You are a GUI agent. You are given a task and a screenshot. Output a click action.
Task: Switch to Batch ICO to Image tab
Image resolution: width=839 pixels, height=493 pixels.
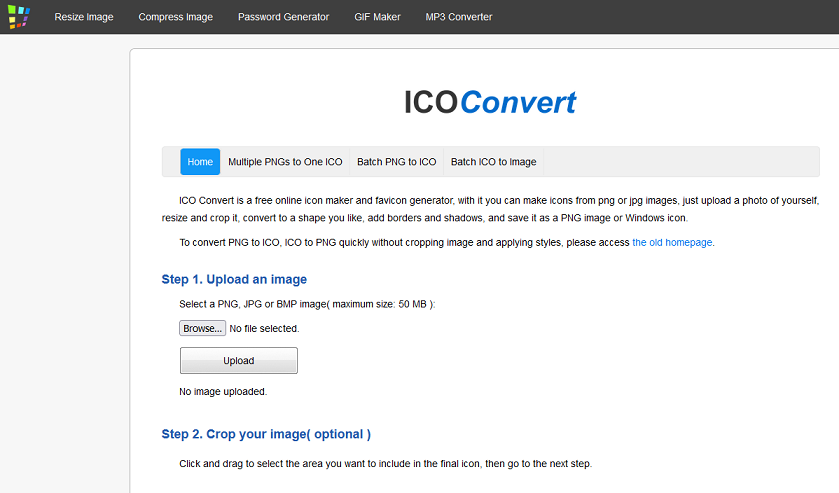493,162
